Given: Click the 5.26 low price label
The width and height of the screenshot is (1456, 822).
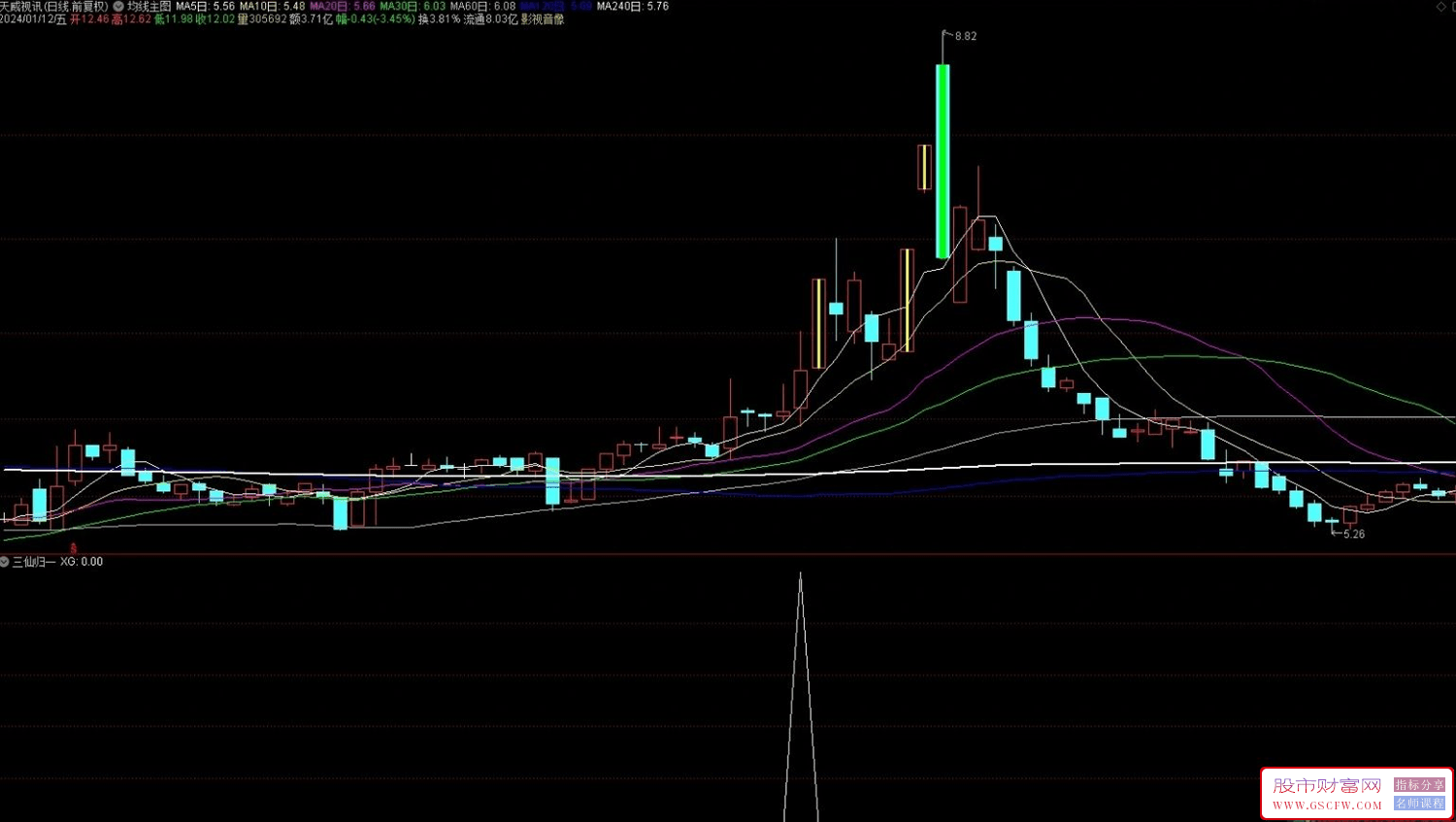Looking at the screenshot, I should (1354, 534).
